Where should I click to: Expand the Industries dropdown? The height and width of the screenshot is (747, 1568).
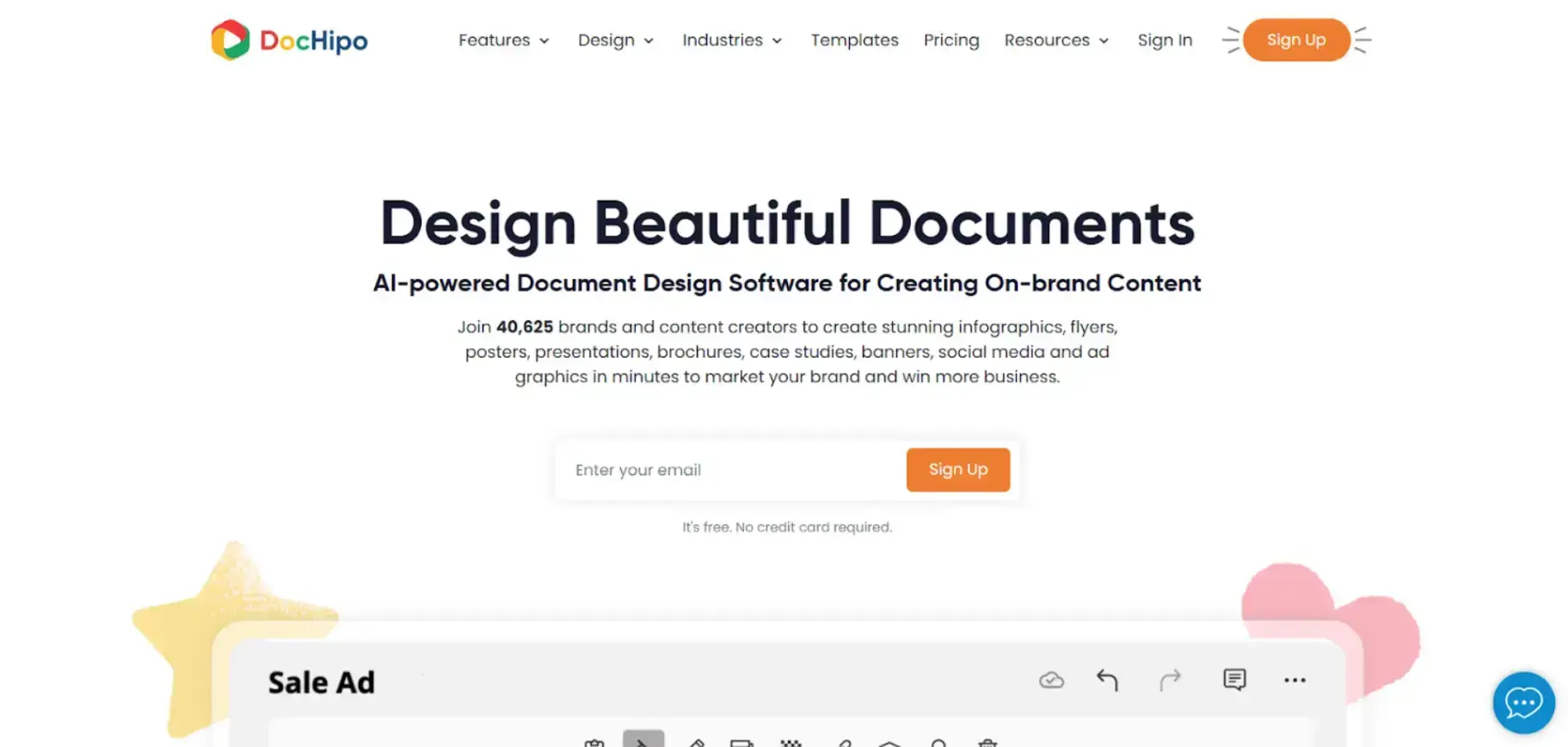pos(731,40)
